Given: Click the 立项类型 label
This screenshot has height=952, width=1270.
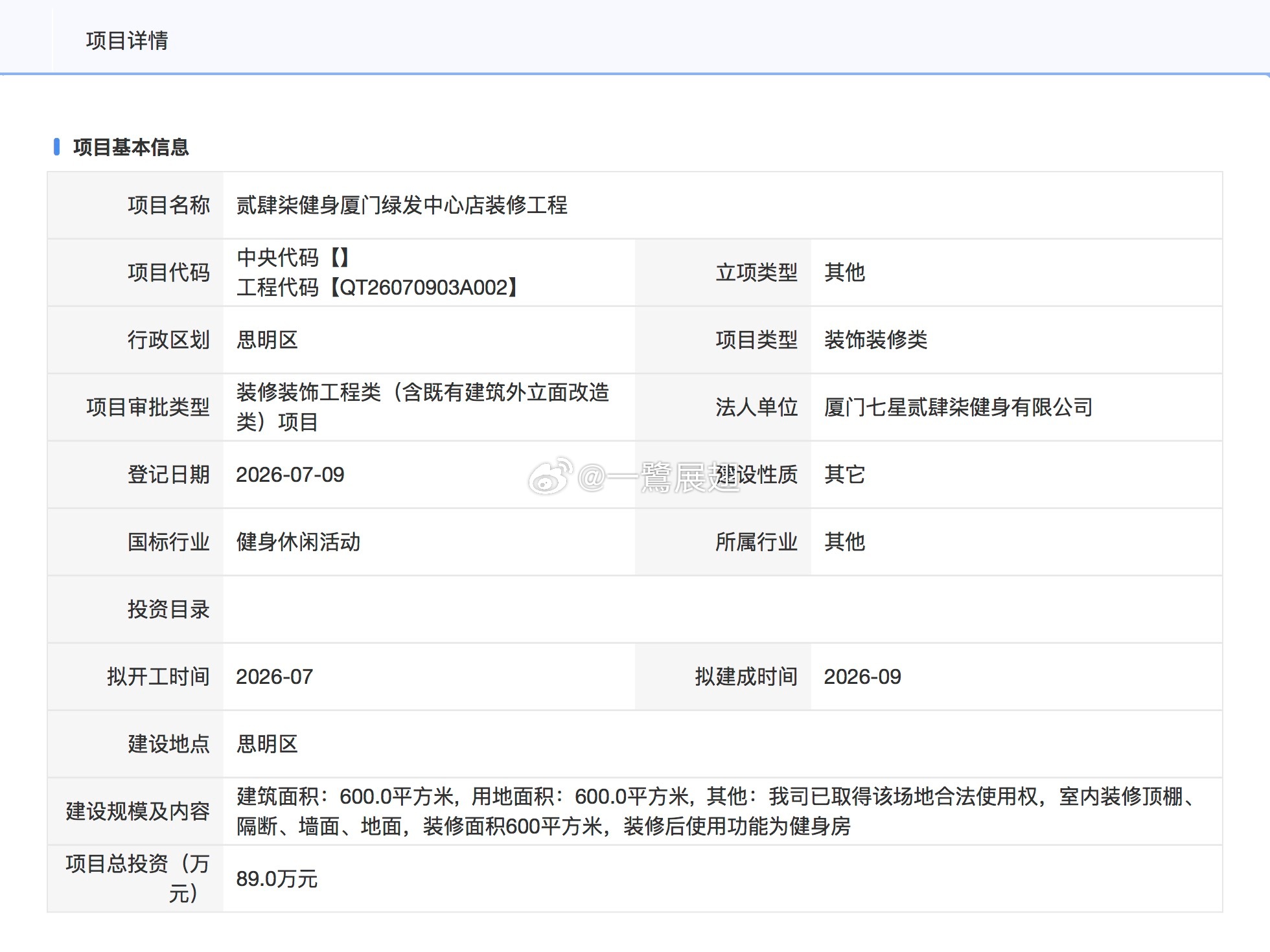Looking at the screenshot, I should pyautogui.click(x=756, y=273).
